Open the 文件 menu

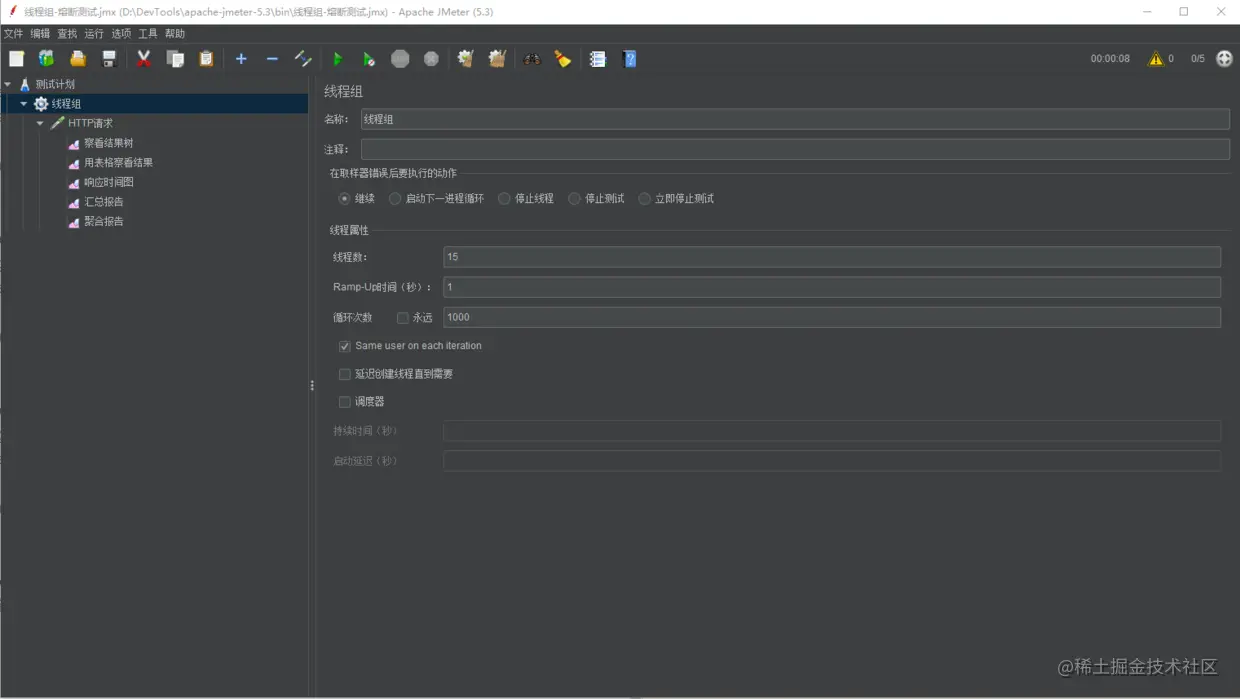click(x=13, y=34)
